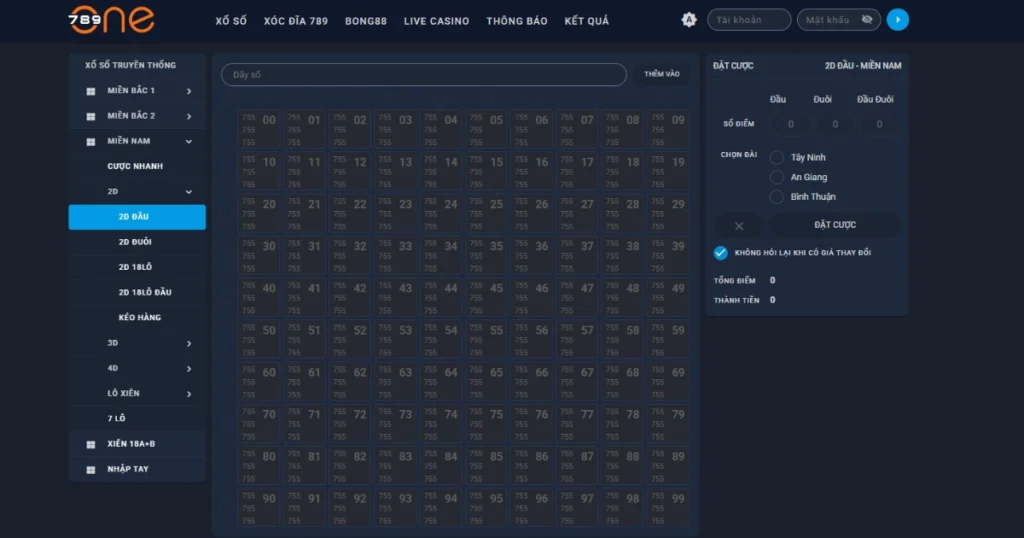Expand Miền Bắc 1 section

point(189,91)
